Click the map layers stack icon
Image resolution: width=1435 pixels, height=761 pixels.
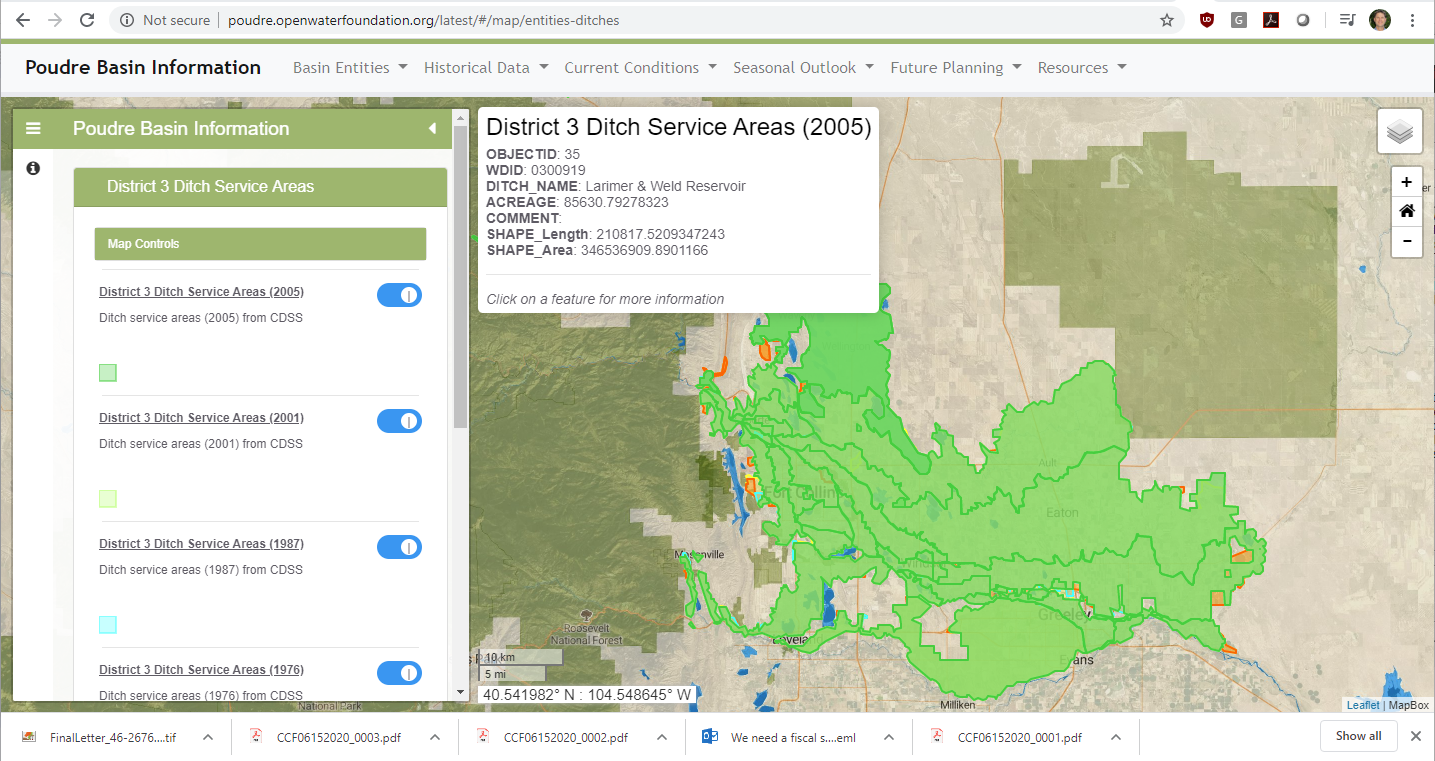[1399, 131]
